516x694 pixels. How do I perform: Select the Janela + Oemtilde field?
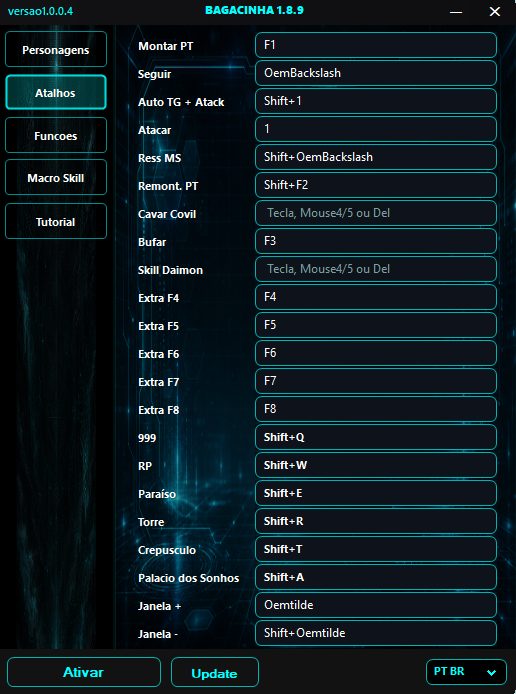[376, 605]
